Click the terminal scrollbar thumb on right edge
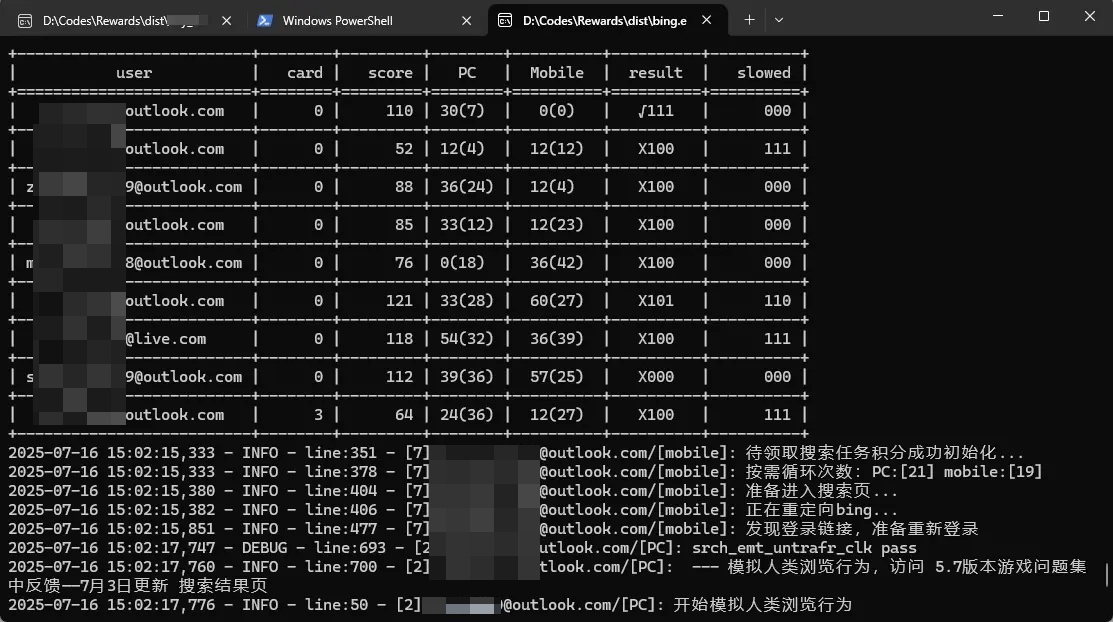Image resolution: width=1113 pixels, height=622 pixels. [1107, 575]
